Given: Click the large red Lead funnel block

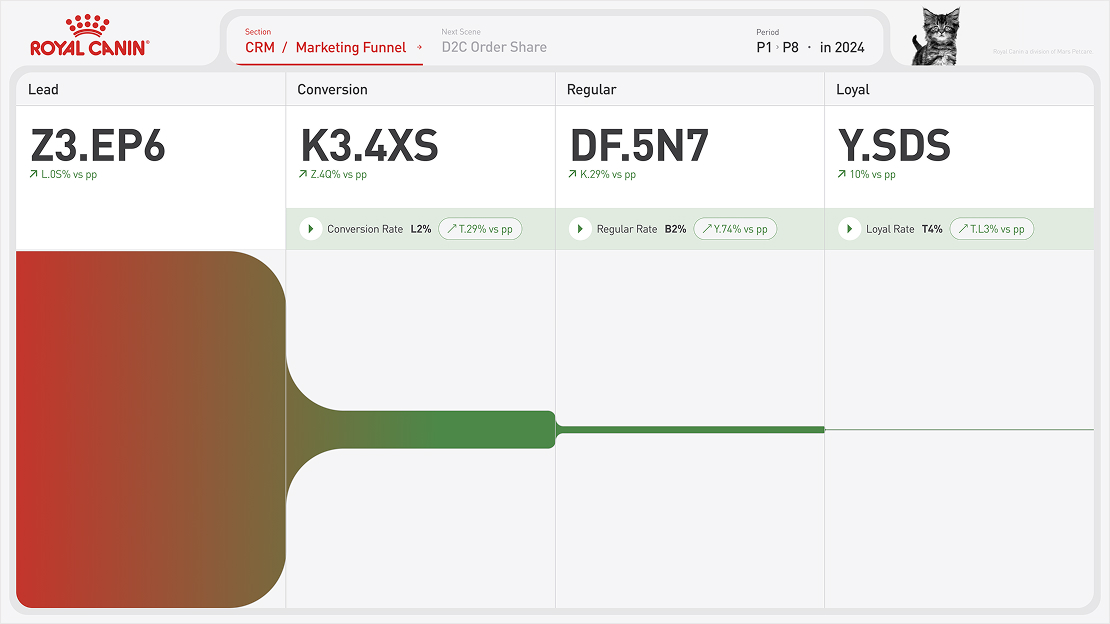Looking at the screenshot, I should pyautogui.click(x=151, y=429).
